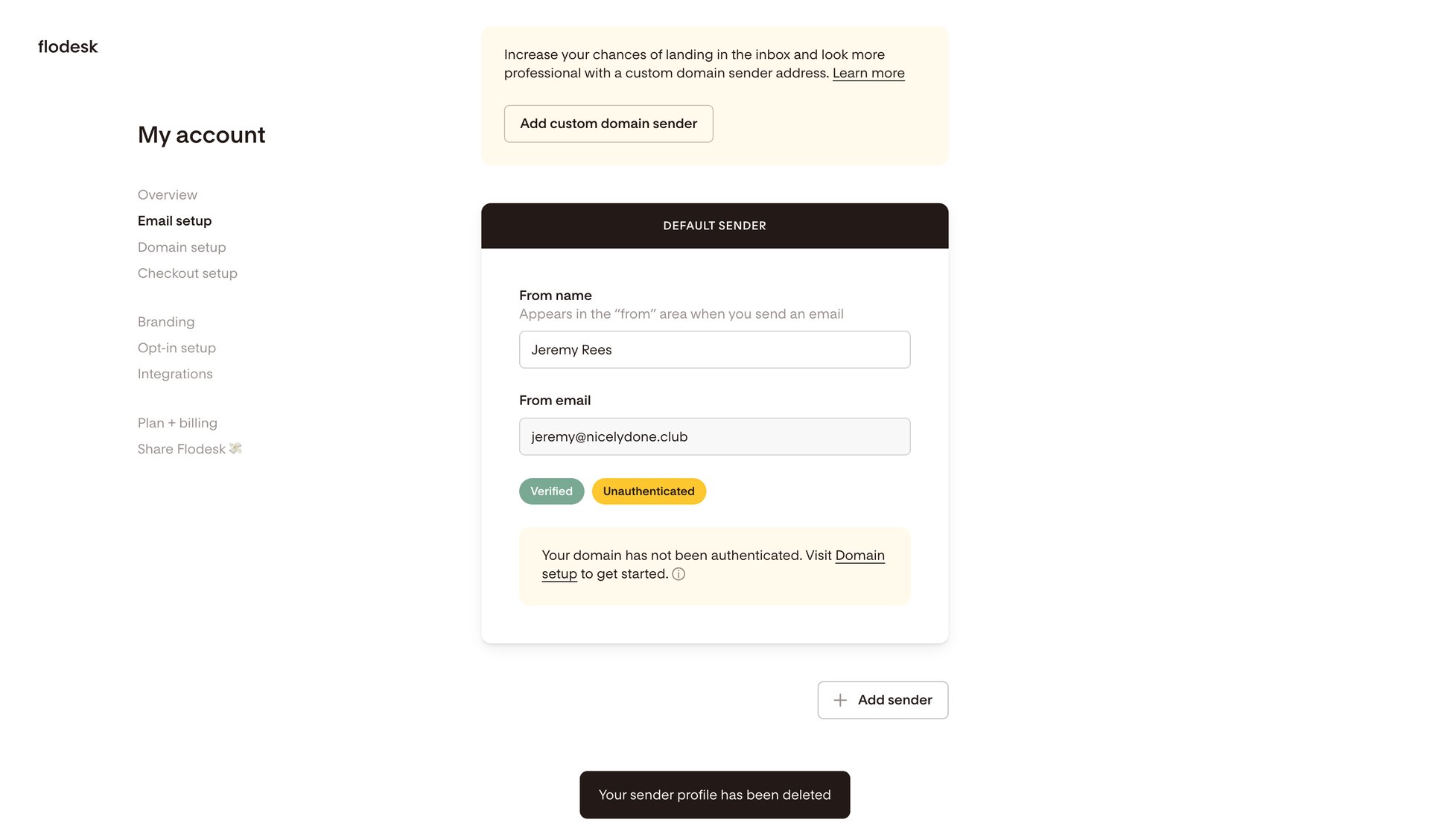This screenshot has width=1430, height=840.
Task: Dismiss the sender profile deleted toast
Action: [714, 795]
